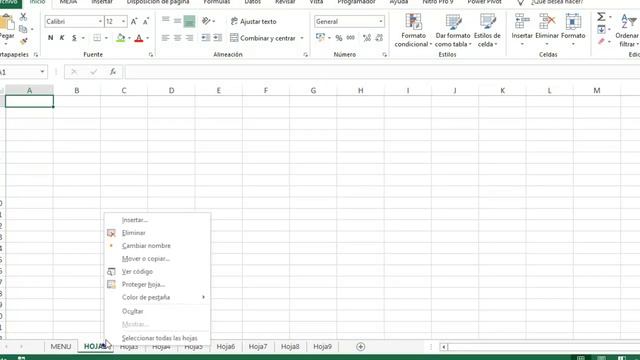
Task: Switch to the Hoja9 sheet tab
Action: 322,347
